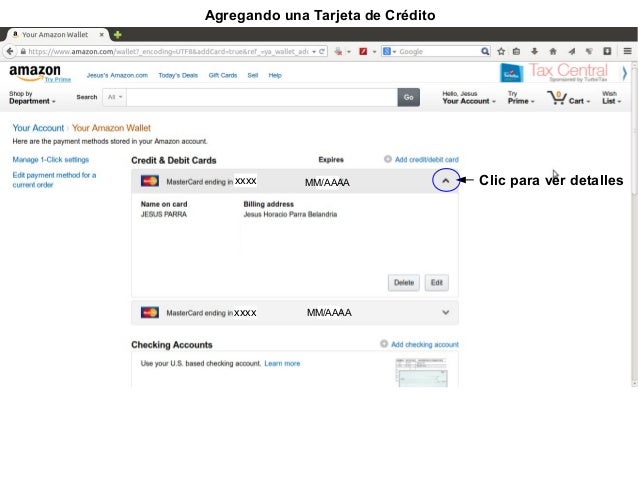
Task: Click the next arrow beside Tax Central
Action: [x=624, y=73]
